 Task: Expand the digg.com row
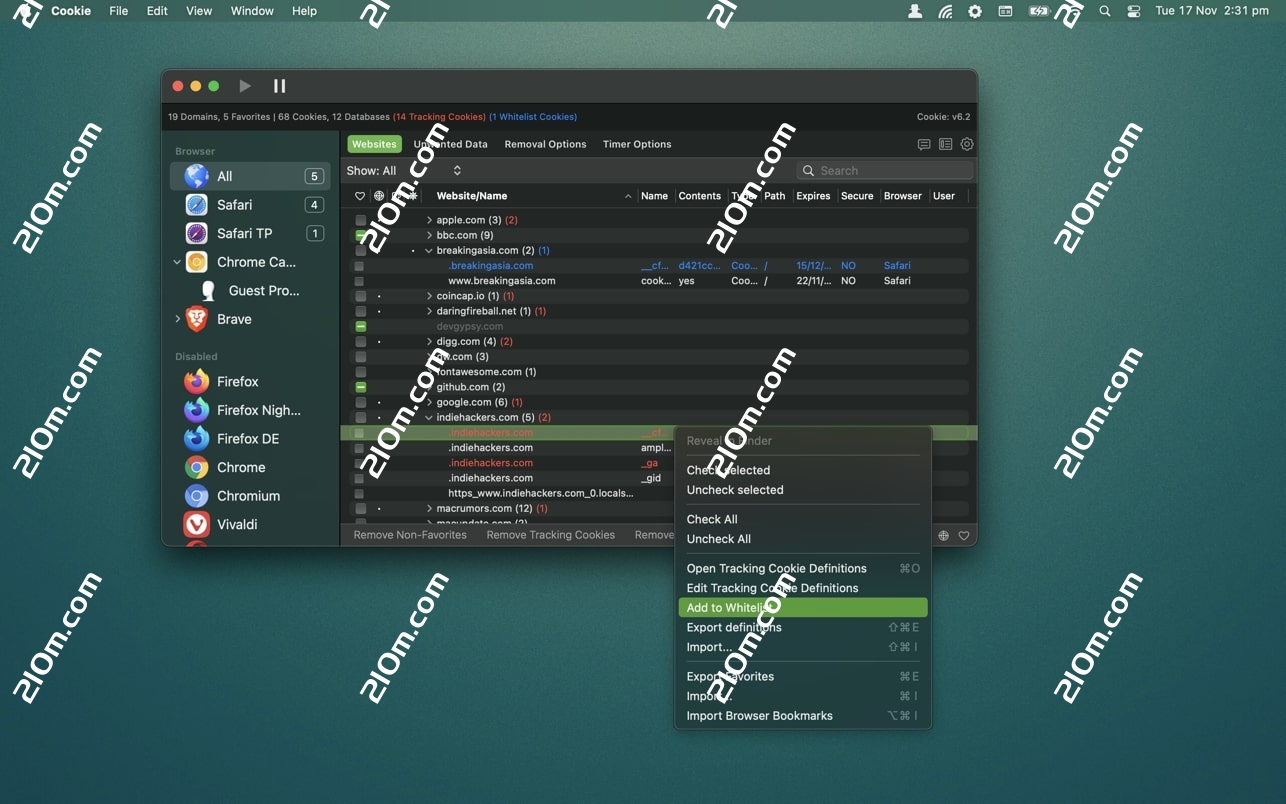pos(429,342)
